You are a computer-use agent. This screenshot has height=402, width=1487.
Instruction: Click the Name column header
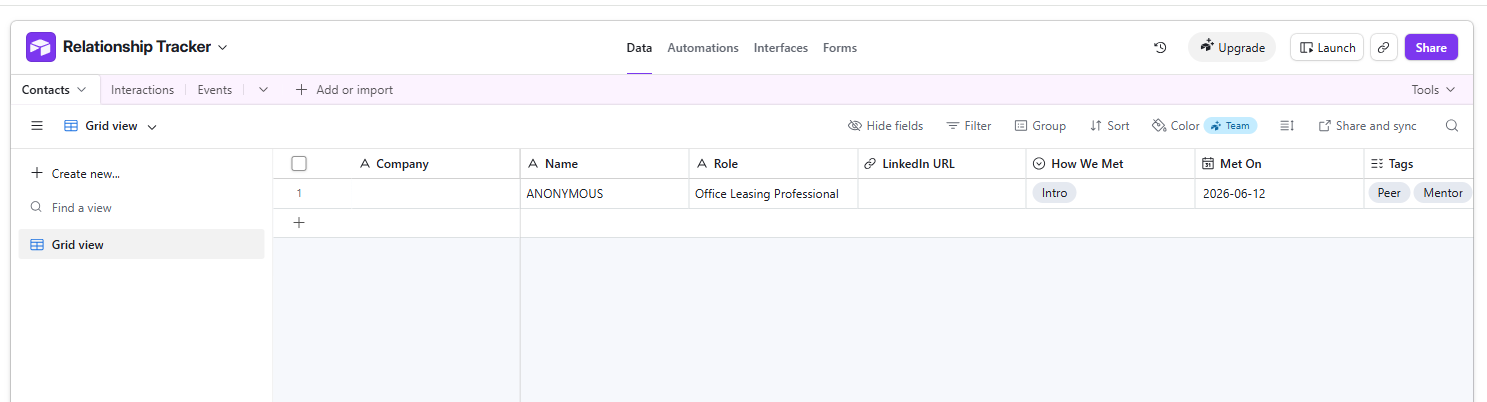pos(605,164)
